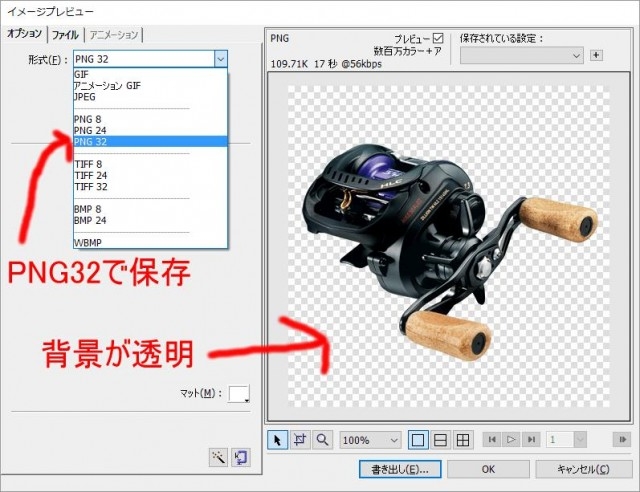This screenshot has height=492, width=640.
Task: Choose GIF from format list
Action: point(150,74)
